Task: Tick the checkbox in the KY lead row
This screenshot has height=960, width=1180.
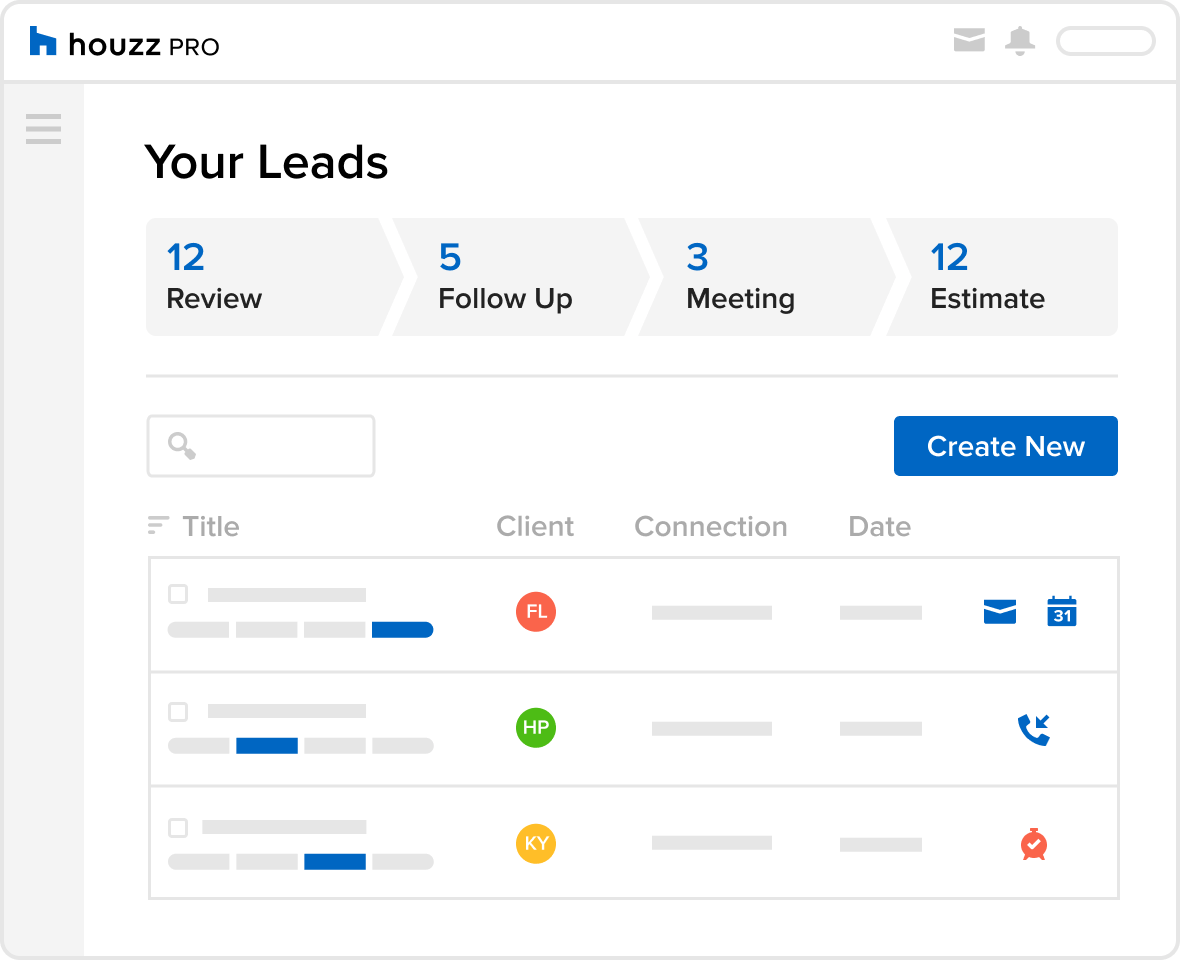Action: click(x=178, y=828)
